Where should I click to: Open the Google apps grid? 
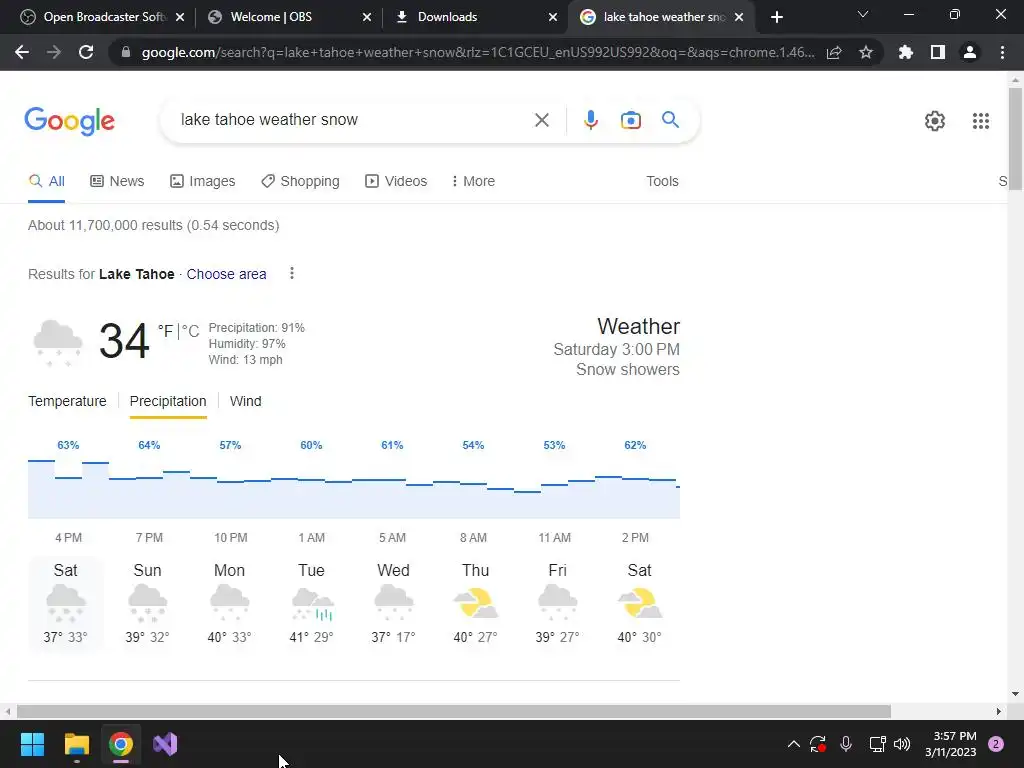click(x=981, y=121)
